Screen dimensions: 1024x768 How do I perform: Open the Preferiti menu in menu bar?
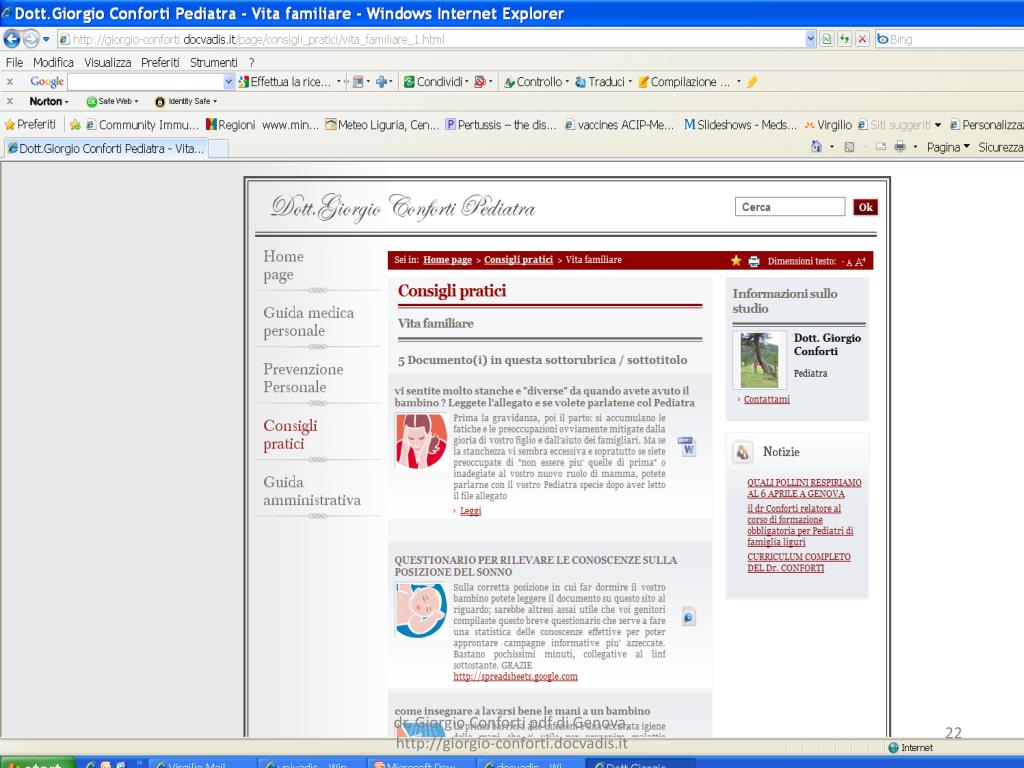160,62
